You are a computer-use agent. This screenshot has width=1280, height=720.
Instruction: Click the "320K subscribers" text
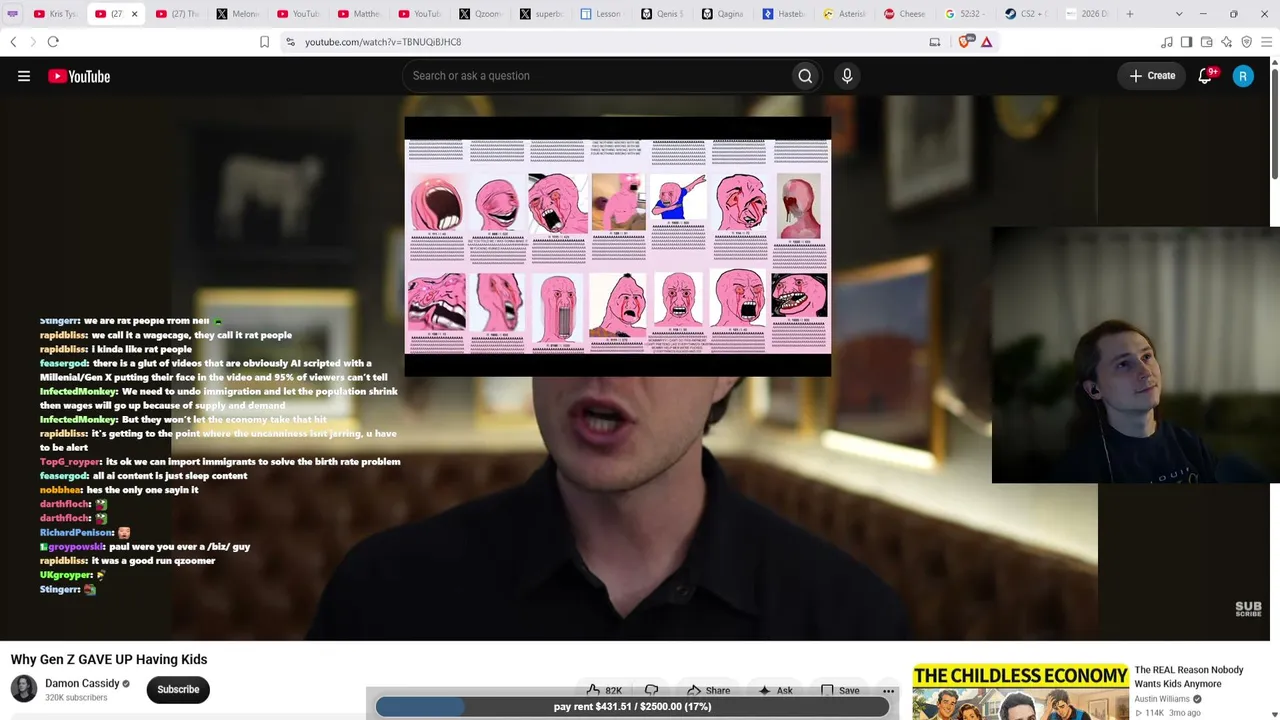76,697
